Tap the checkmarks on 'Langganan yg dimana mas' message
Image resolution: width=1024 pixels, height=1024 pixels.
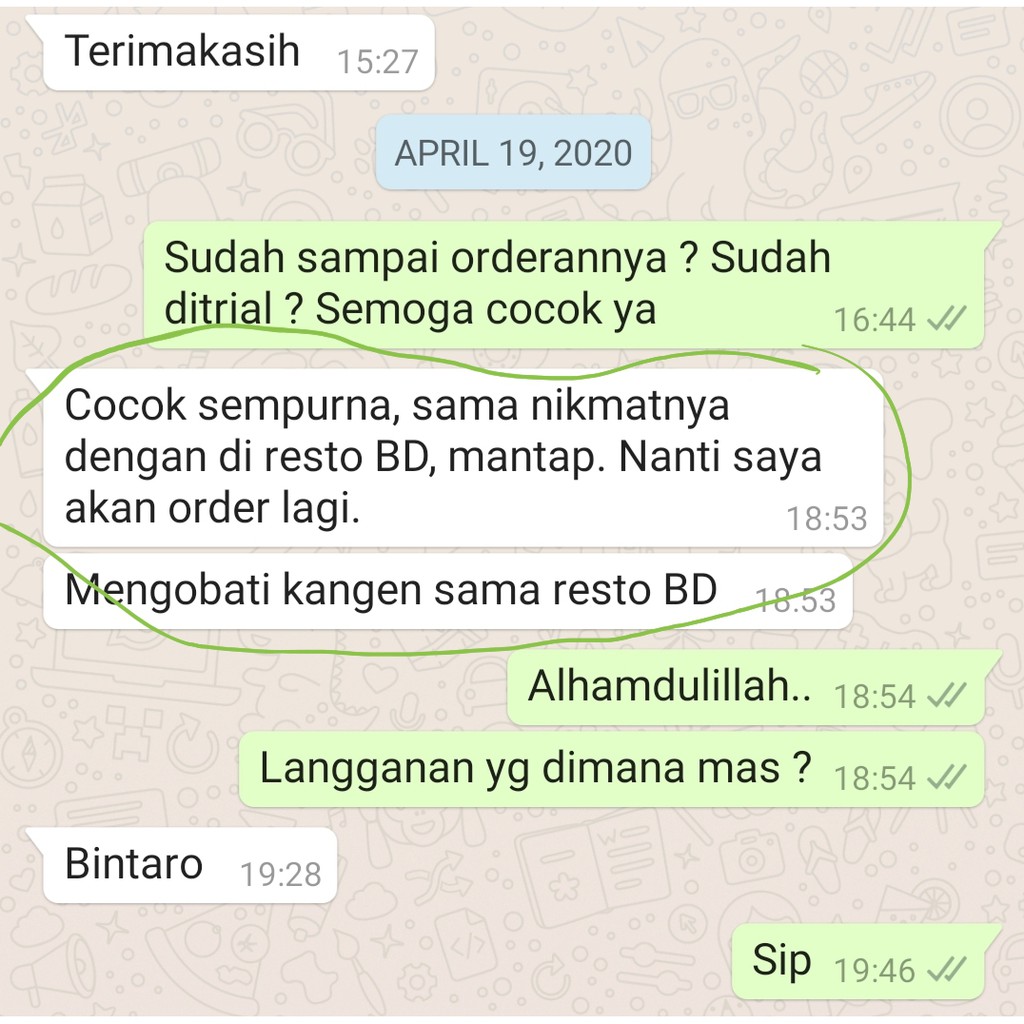(x=946, y=777)
